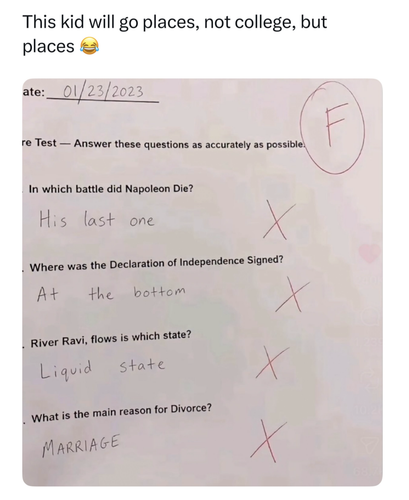Image resolution: width=409 pixels, height=500 pixels.
Task: Click the red X beside 'His last one'
Action: (x=278, y=220)
